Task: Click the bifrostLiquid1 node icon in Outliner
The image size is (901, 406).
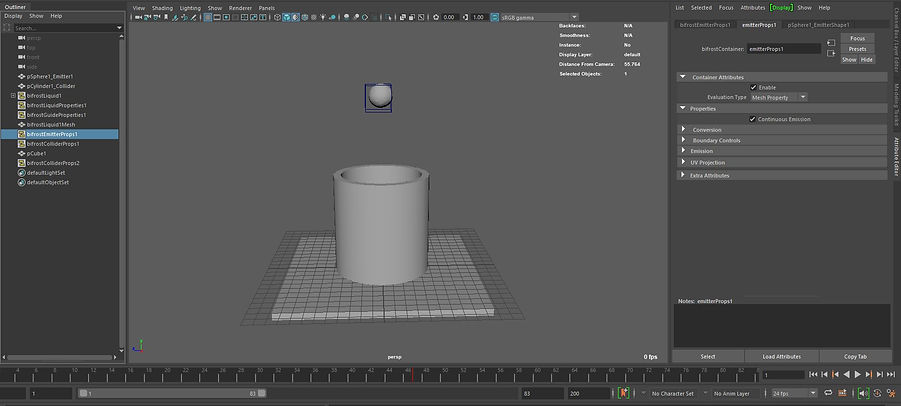Action: point(22,96)
